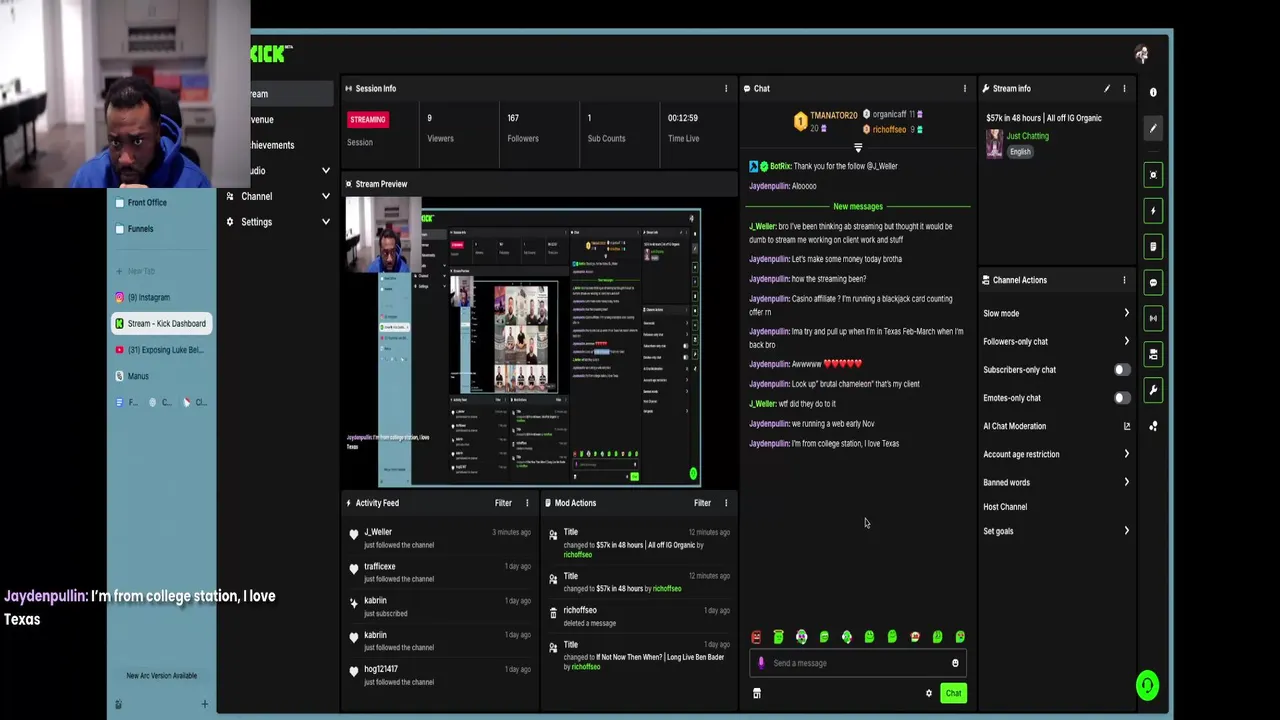Screen dimensions: 1280x720
Task: Select the Revenue menu item
Action: (x=262, y=119)
